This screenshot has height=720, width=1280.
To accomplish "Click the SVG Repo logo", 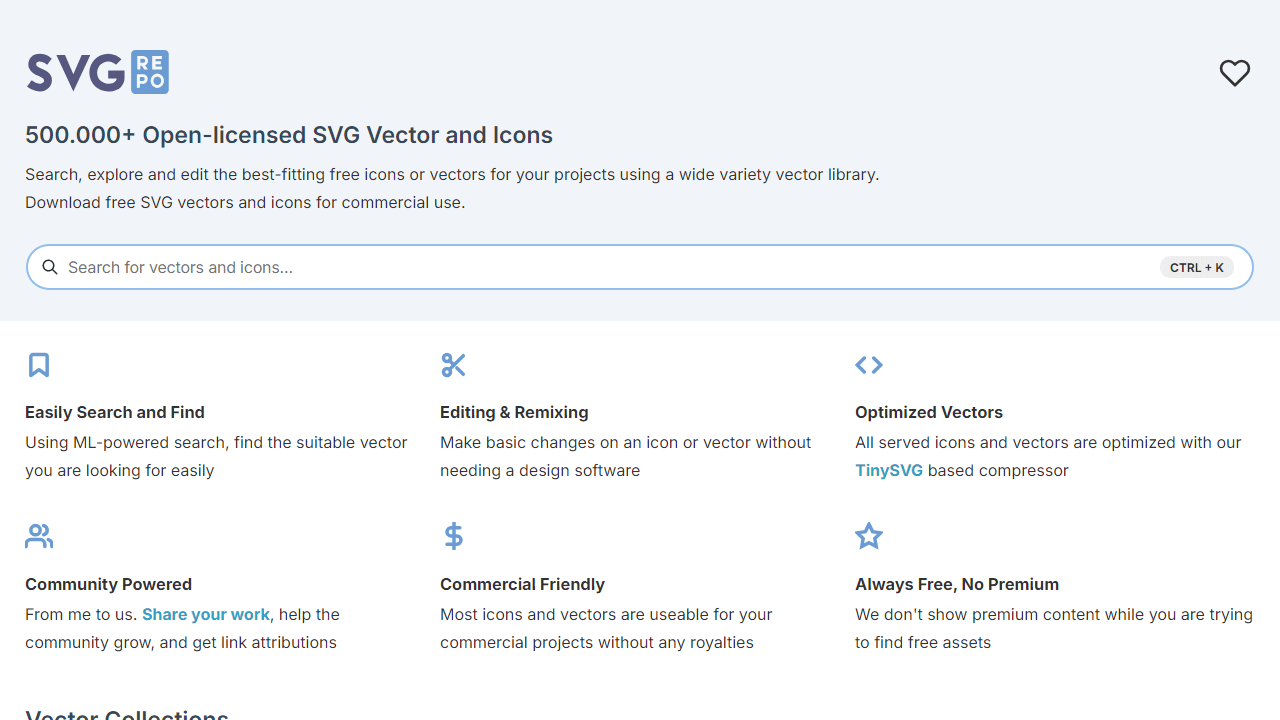I will pos(98,72).
